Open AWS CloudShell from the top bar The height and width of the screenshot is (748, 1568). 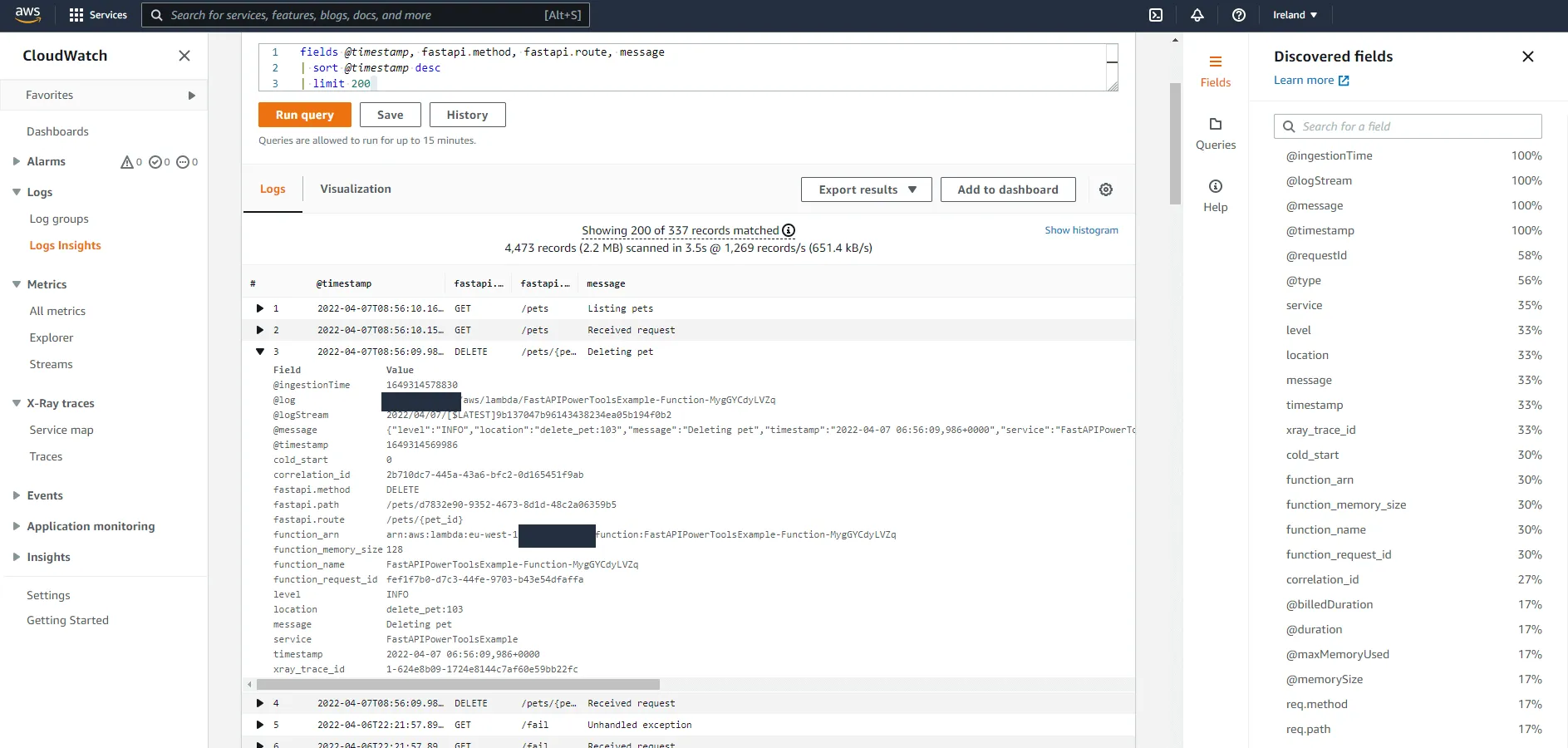[1155, 14]
